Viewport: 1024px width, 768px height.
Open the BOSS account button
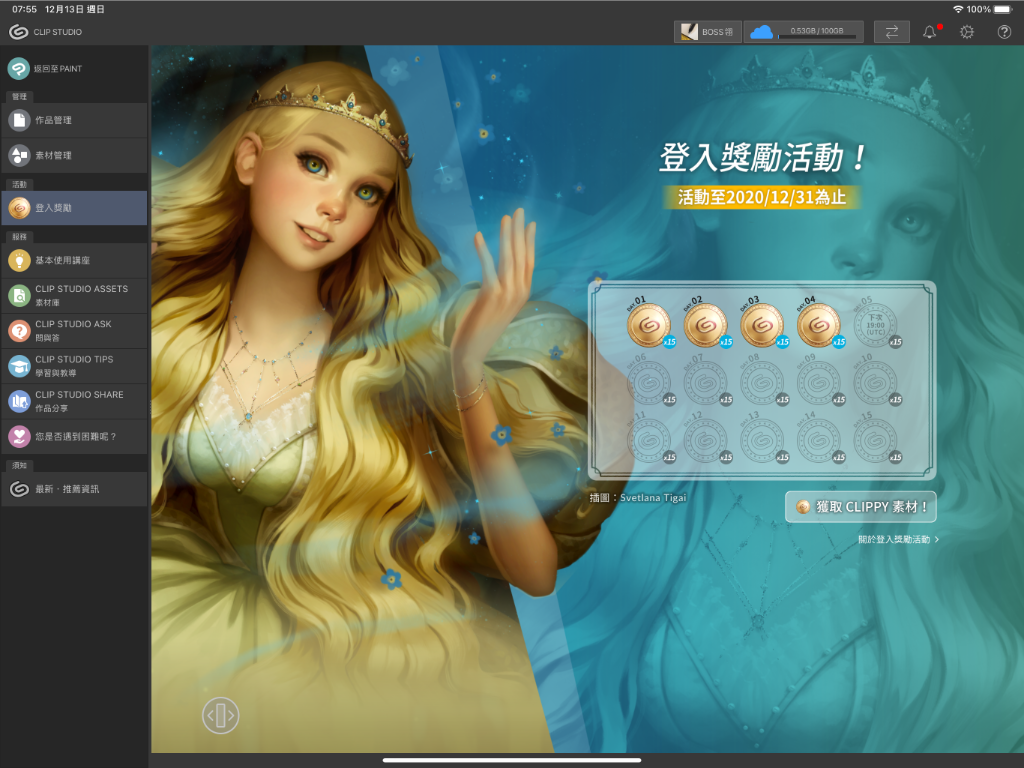pyautogui.click(x=707, y=31)
